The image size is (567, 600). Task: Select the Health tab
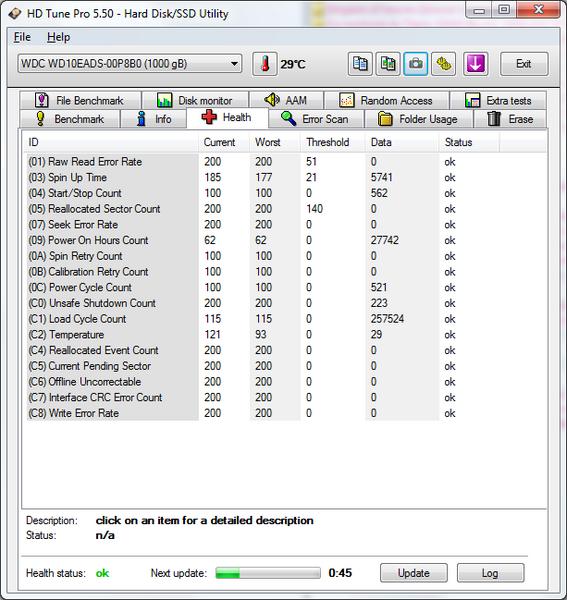click(227, 117)
